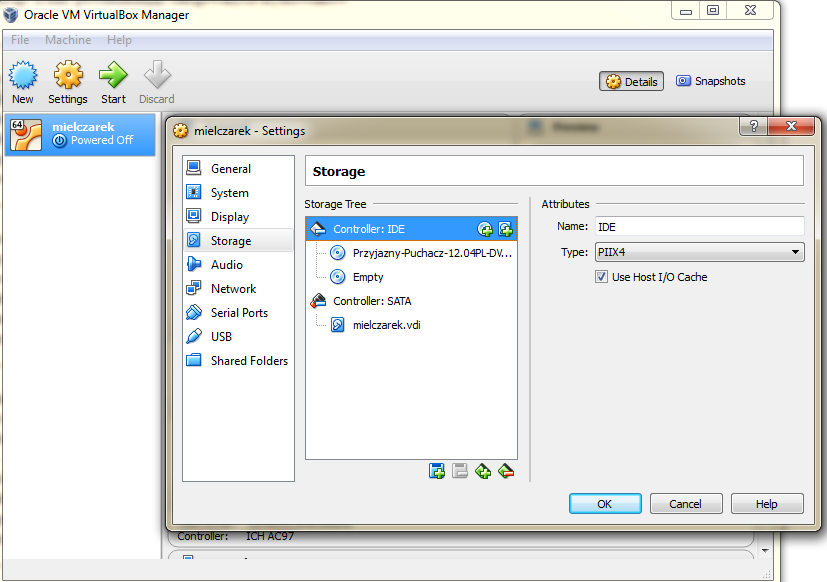Open the File menu in VirtualBox Manager
827x582 pixels.
(20, 40)
